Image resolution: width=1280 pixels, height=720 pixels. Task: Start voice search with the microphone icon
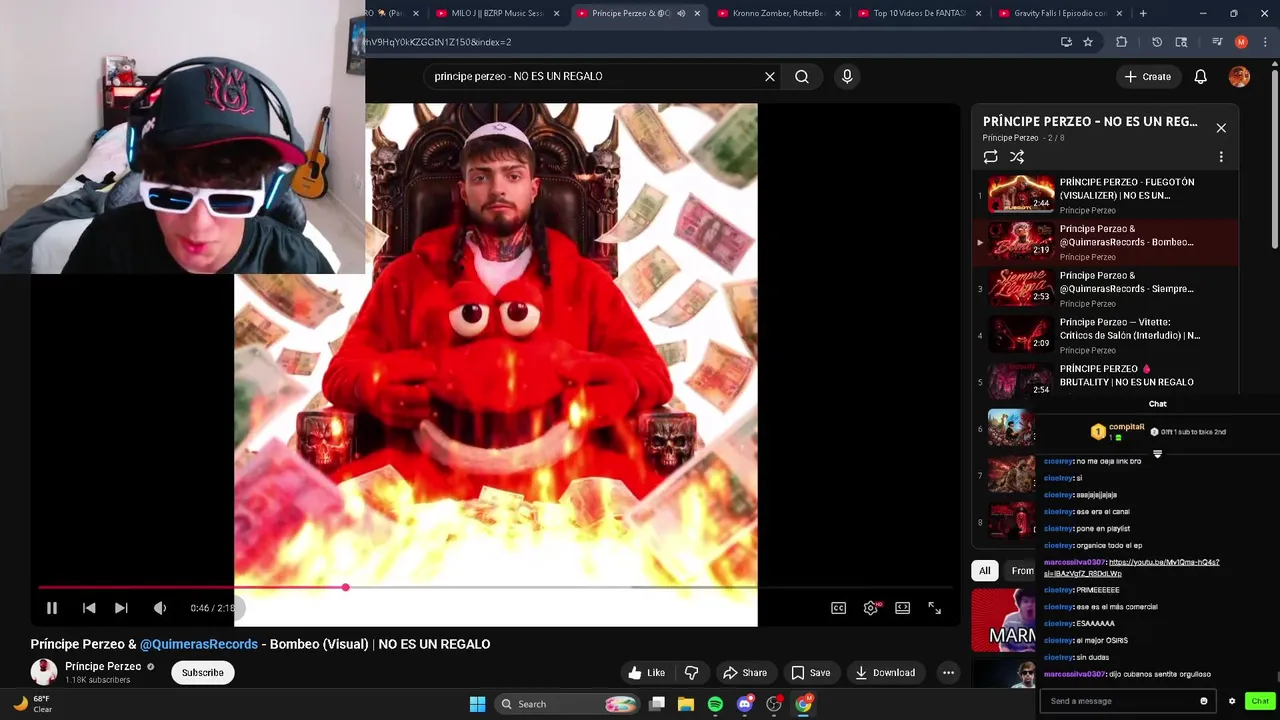pos(847,76)
